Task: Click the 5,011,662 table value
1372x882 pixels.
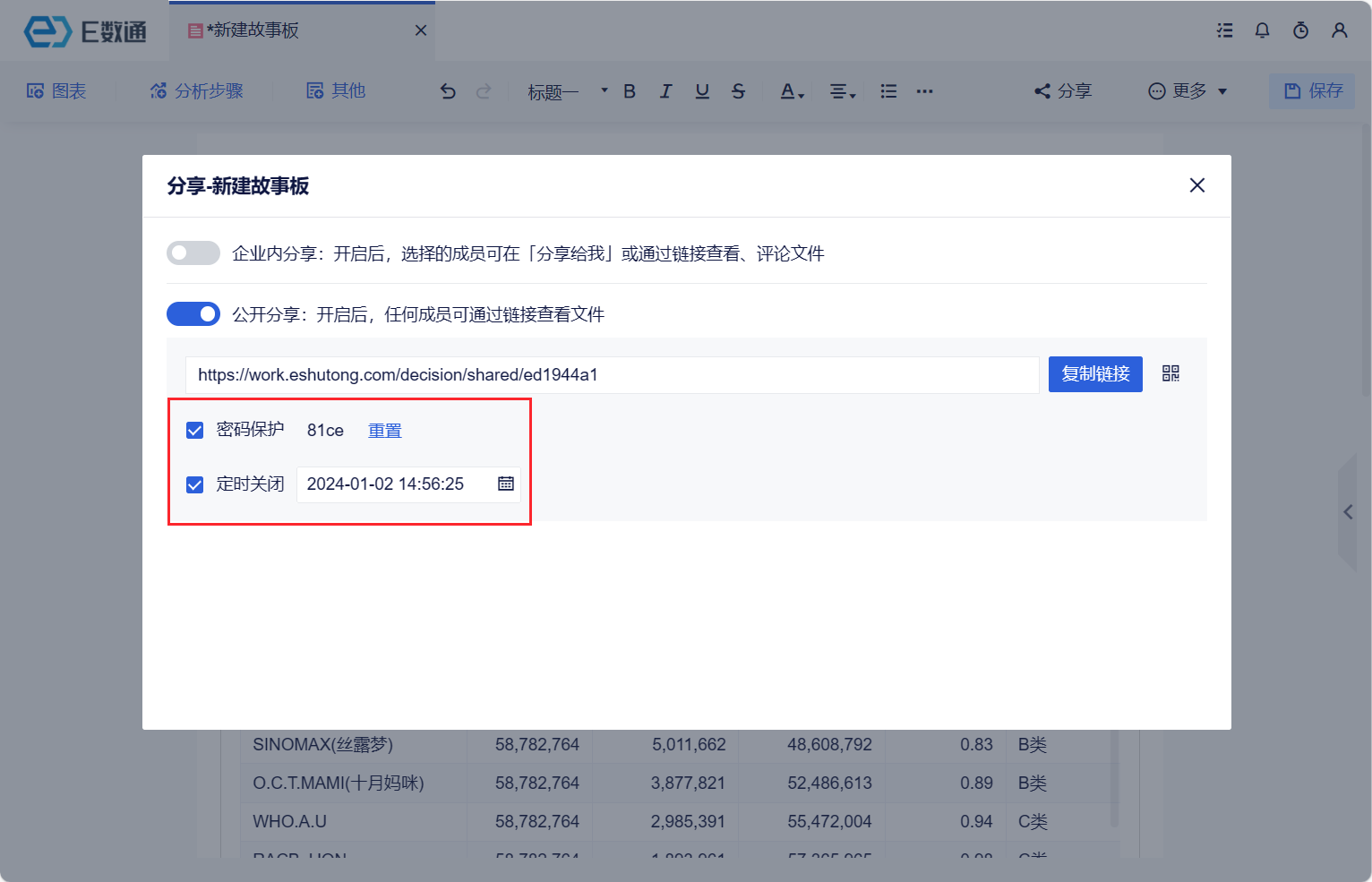Action: pos(689,745)
